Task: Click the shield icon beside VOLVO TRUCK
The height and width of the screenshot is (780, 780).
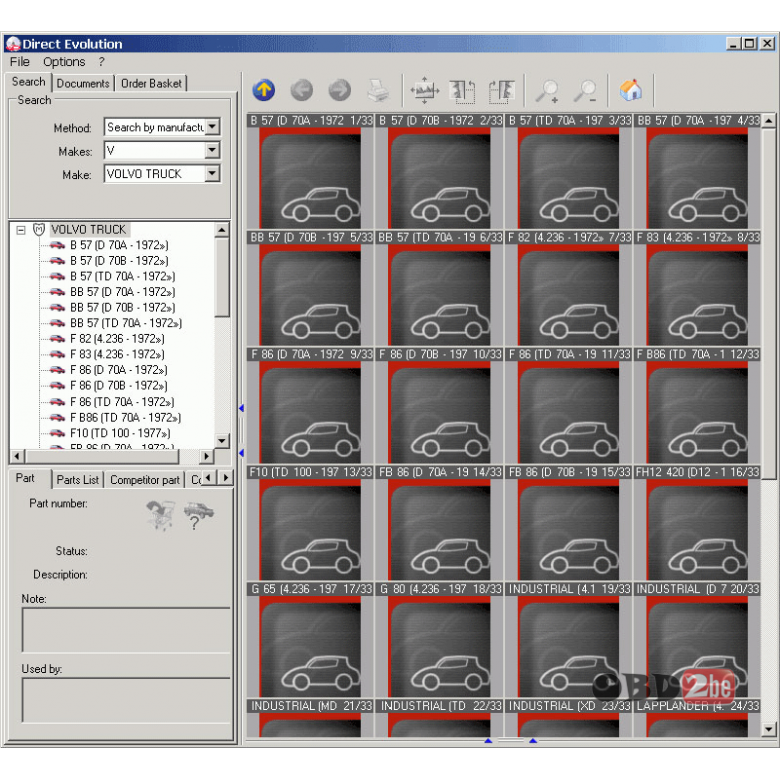Action: (x=39, y=229)
